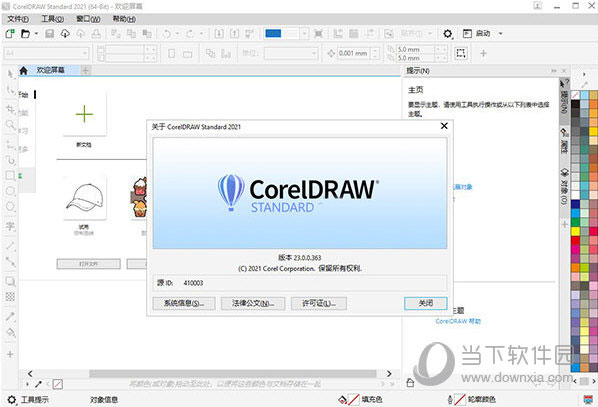This screenshot has height=407, width=598.
Task: Select the Eyedropper tool in toolbox
Action: 10,316
